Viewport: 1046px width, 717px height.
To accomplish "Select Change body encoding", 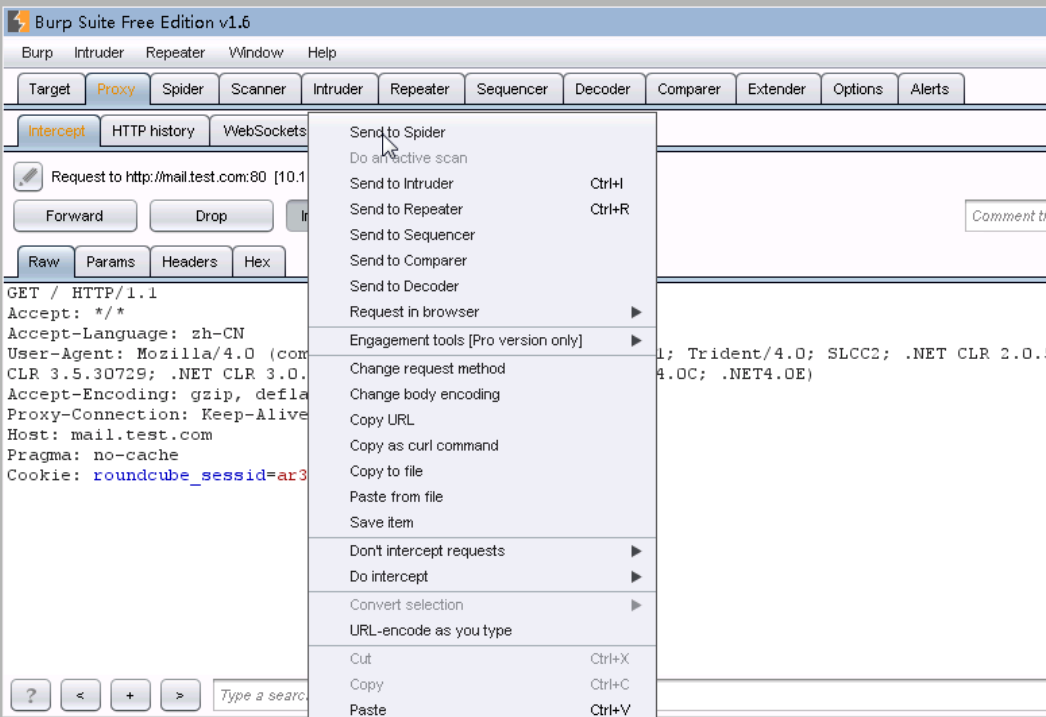I will coord(482,394).
